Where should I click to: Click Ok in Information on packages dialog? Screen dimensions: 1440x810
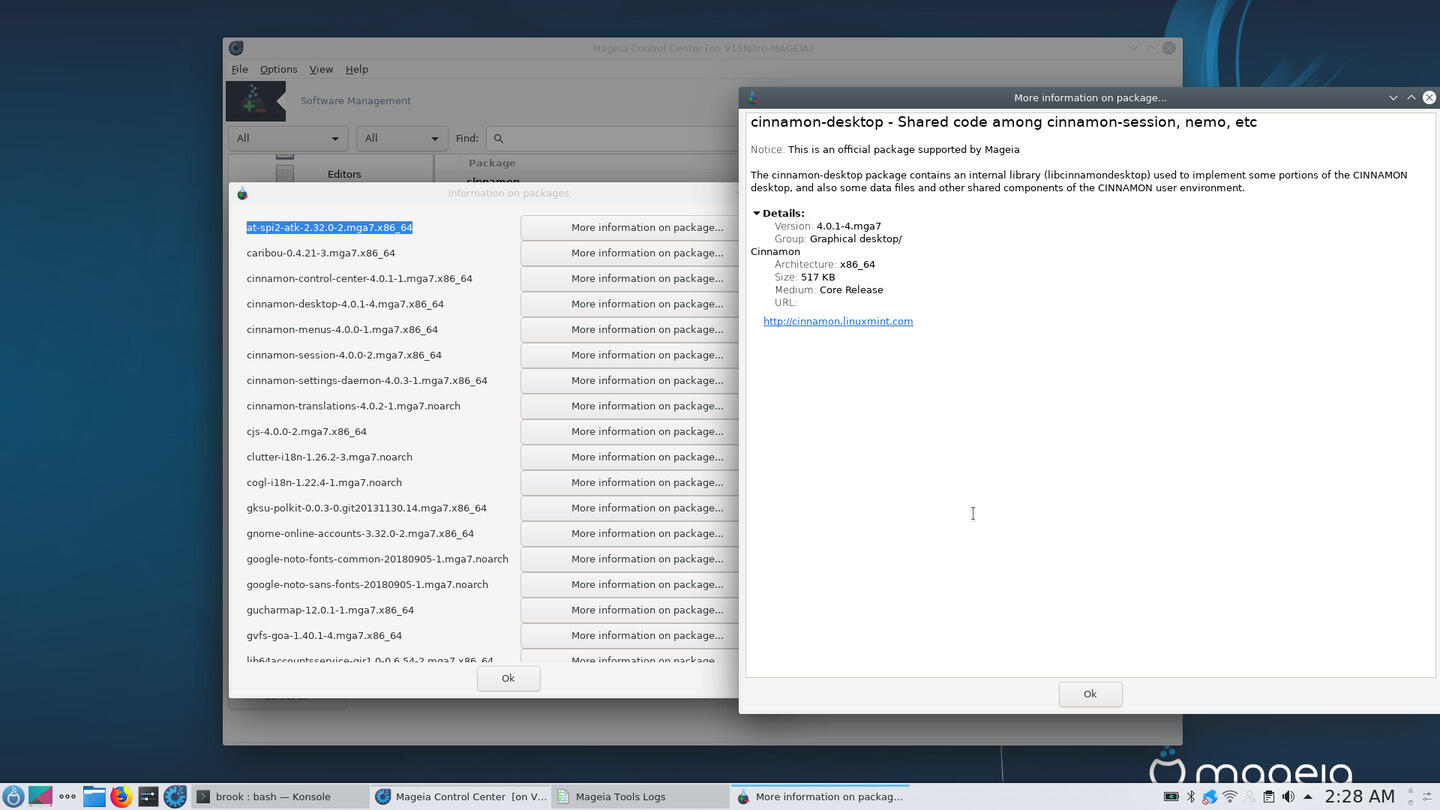coord(508,678)
